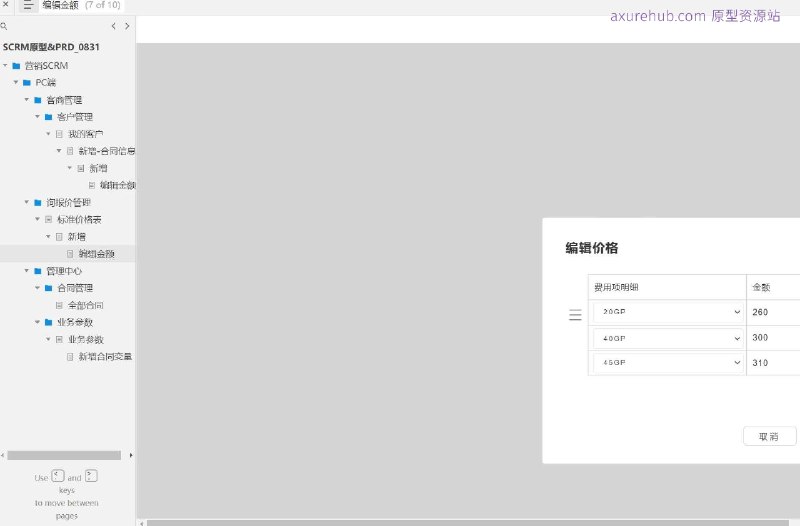
Task: Collapse the 标准价格表 node arrow
Action: click(37, 219)
